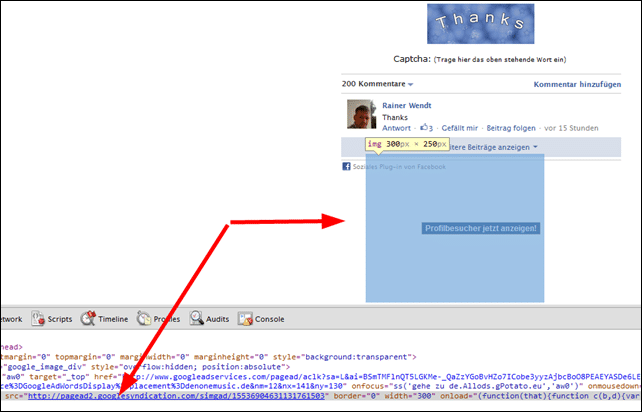
Task: Click the 'Thanks' comment text
Action: [x=395, y=118]
